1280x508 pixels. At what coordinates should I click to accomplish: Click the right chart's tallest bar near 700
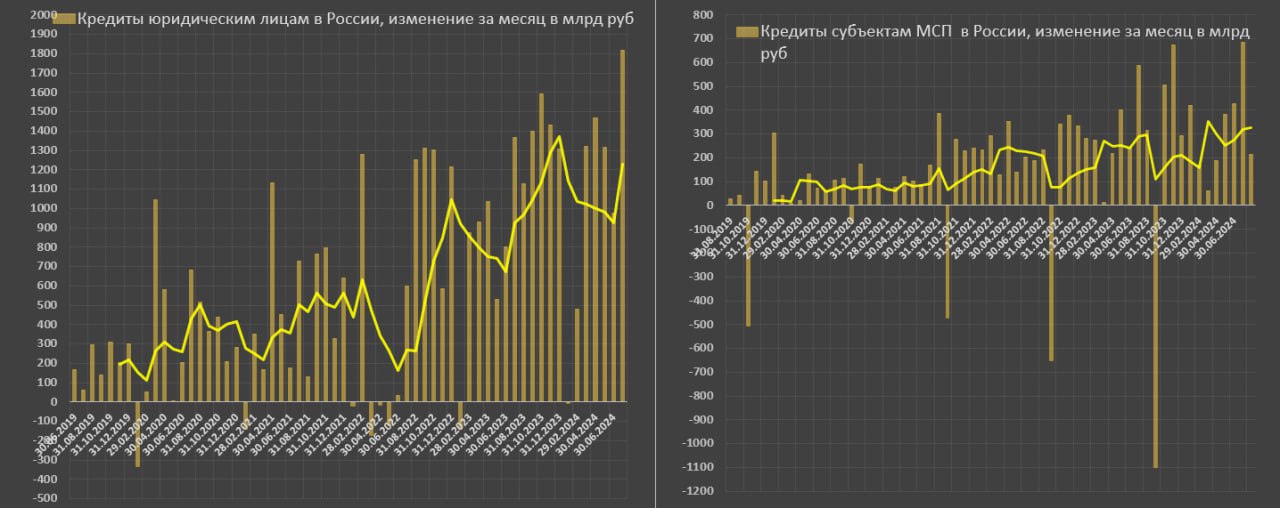(1243, 122)
